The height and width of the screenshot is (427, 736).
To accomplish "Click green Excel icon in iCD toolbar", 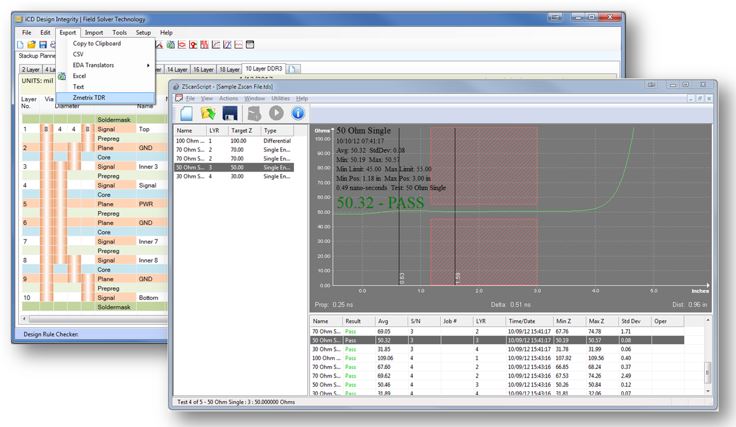I will (x=170, y=45).
